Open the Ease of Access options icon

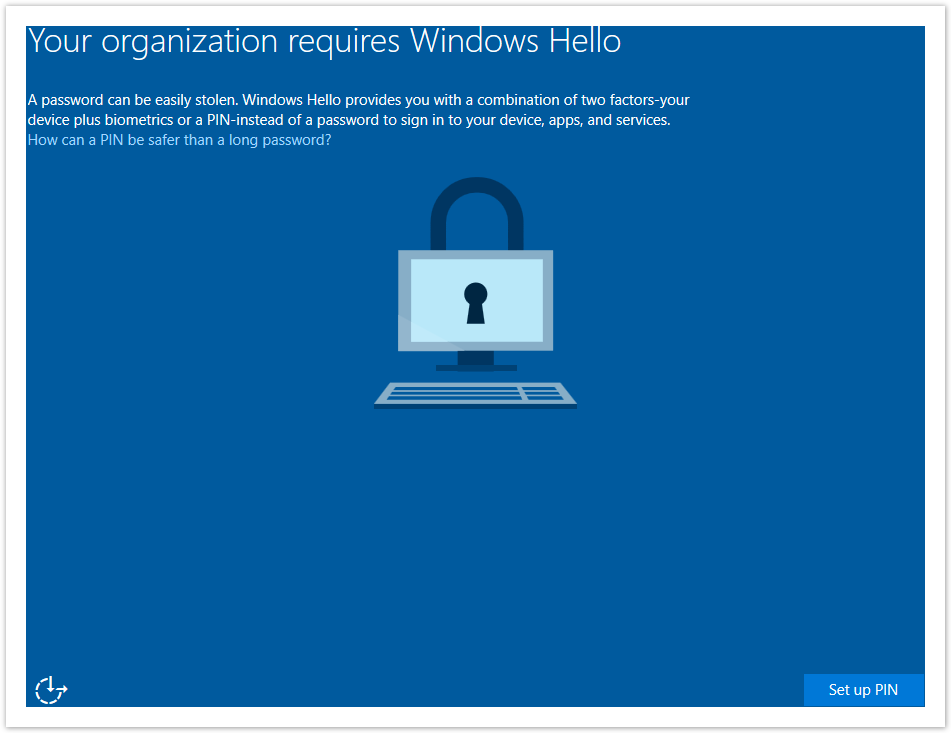click(x=51, y=689)
